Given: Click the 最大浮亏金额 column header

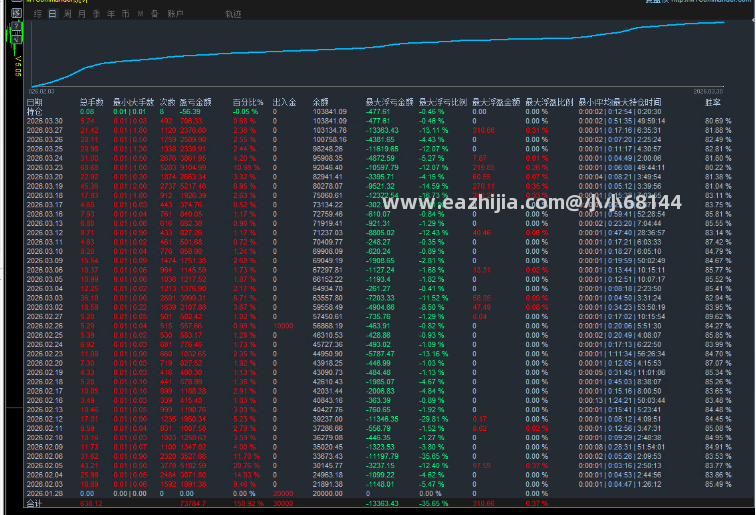Looking at the screenshot, I should (x=389, y=102).
